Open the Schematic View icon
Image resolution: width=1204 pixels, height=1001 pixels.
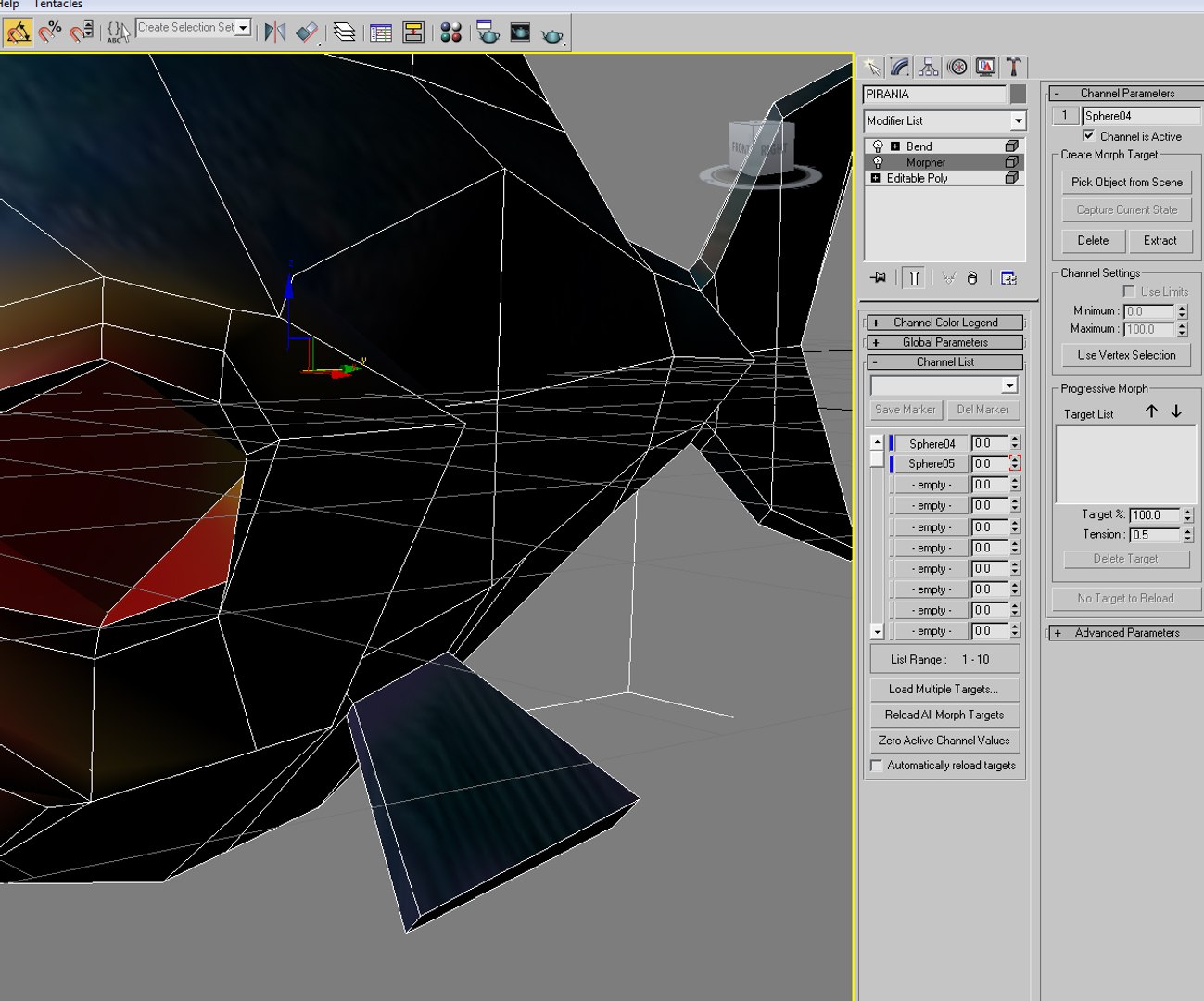click(413, 32)
